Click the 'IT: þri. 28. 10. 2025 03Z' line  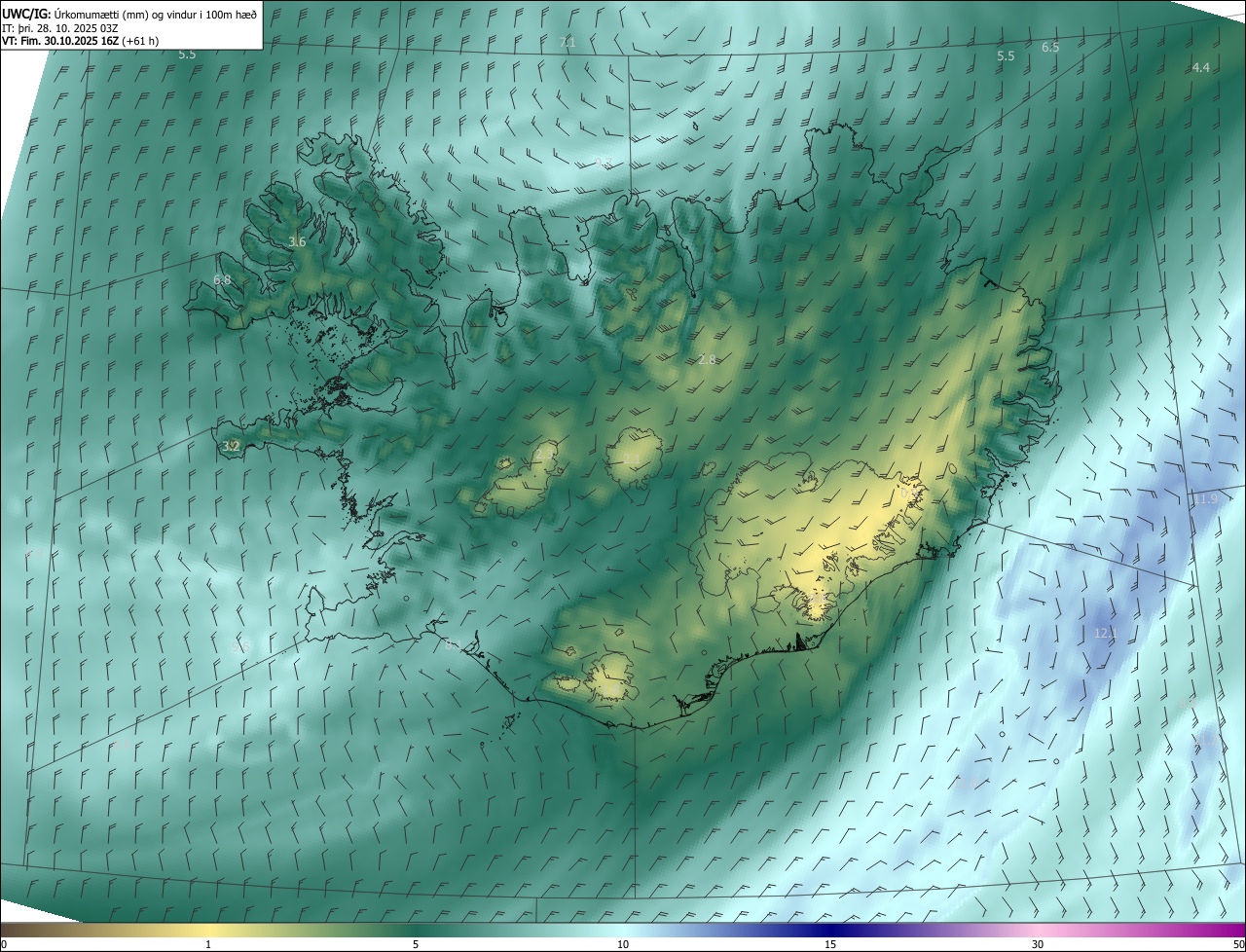59,27
